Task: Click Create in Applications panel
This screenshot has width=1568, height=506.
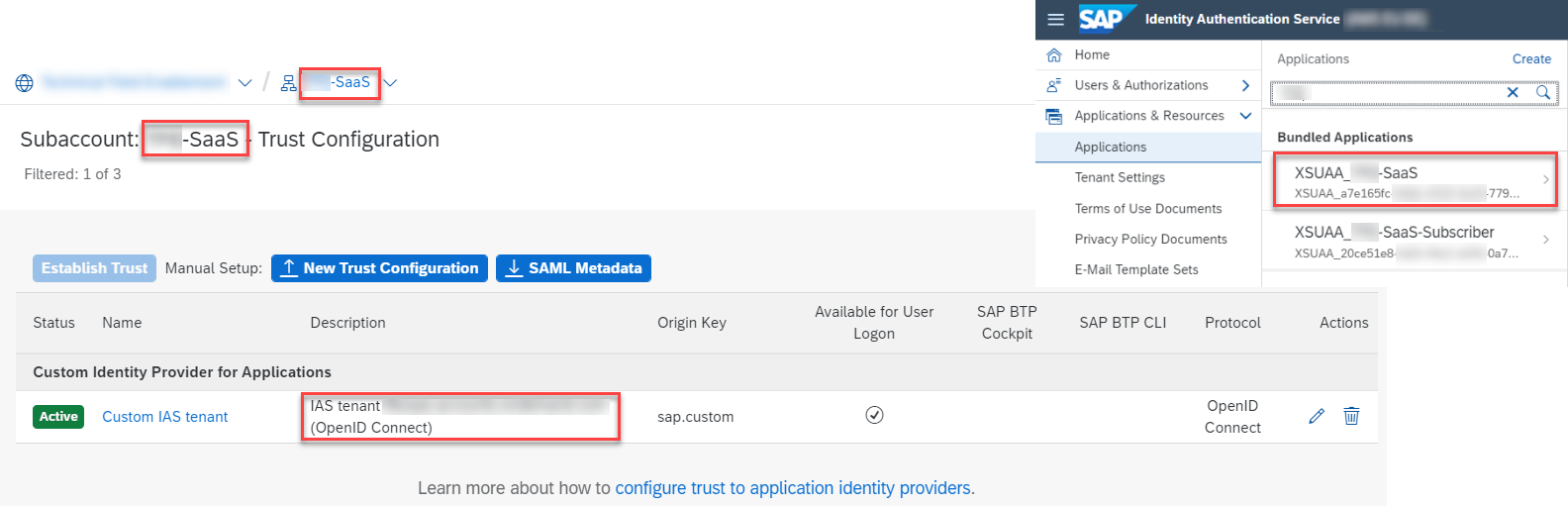Action: point(1531,59)
